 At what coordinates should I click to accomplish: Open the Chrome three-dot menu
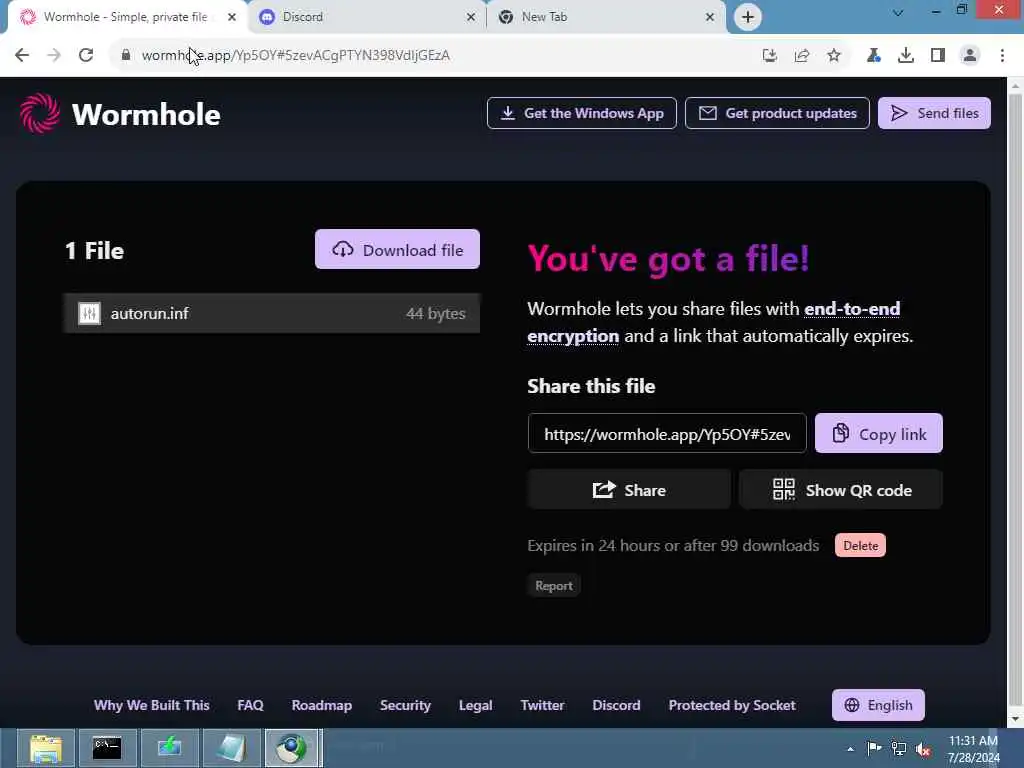tap(1002, 56)
